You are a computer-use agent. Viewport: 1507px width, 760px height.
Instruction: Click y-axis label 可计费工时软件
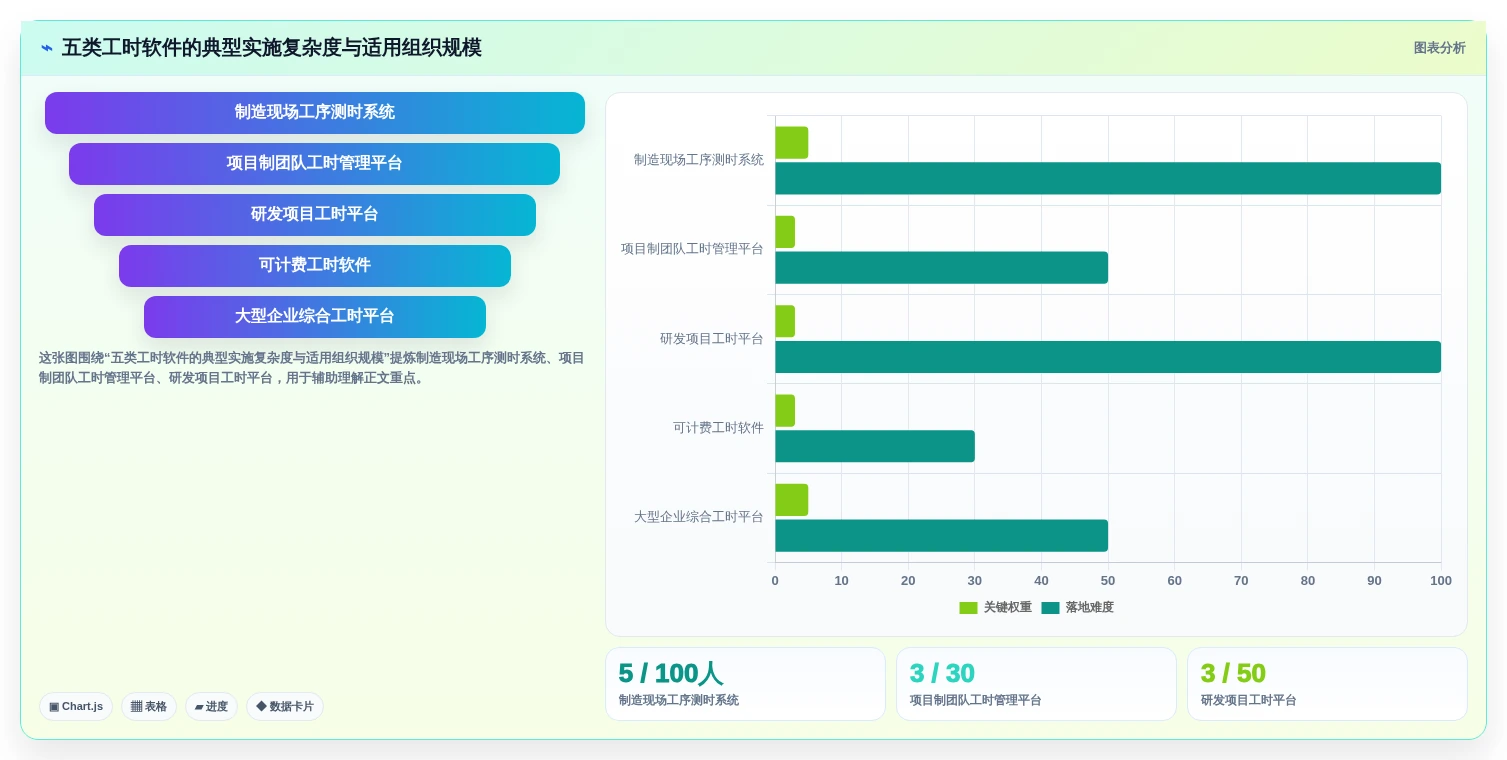(x=718, y=428)
